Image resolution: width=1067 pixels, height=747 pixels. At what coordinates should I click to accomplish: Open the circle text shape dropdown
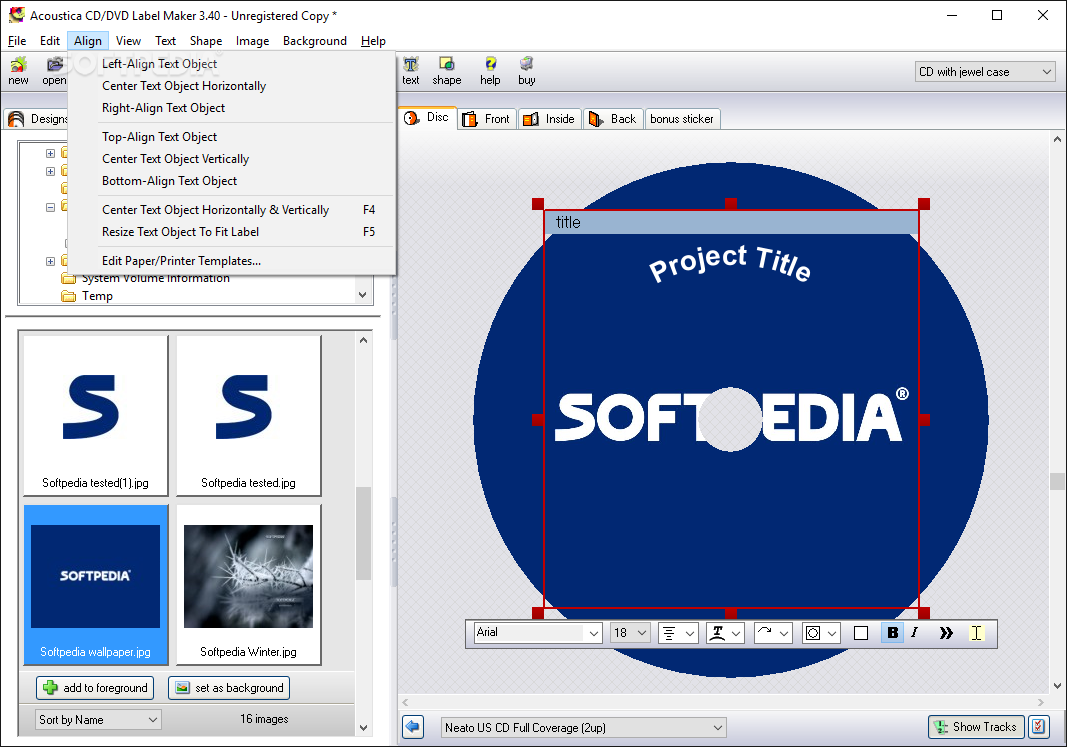point(821,633)
